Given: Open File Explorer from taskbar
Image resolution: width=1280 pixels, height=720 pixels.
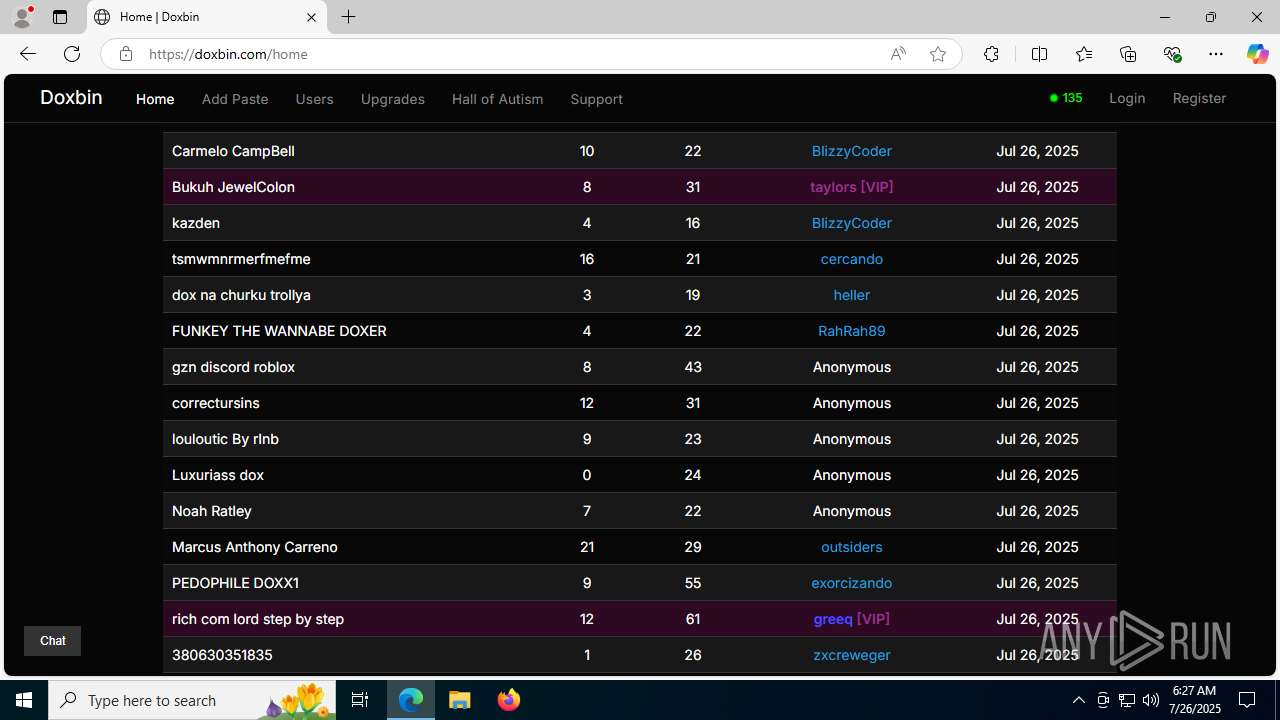Looking at the screenshot, I should click(459, 700).
